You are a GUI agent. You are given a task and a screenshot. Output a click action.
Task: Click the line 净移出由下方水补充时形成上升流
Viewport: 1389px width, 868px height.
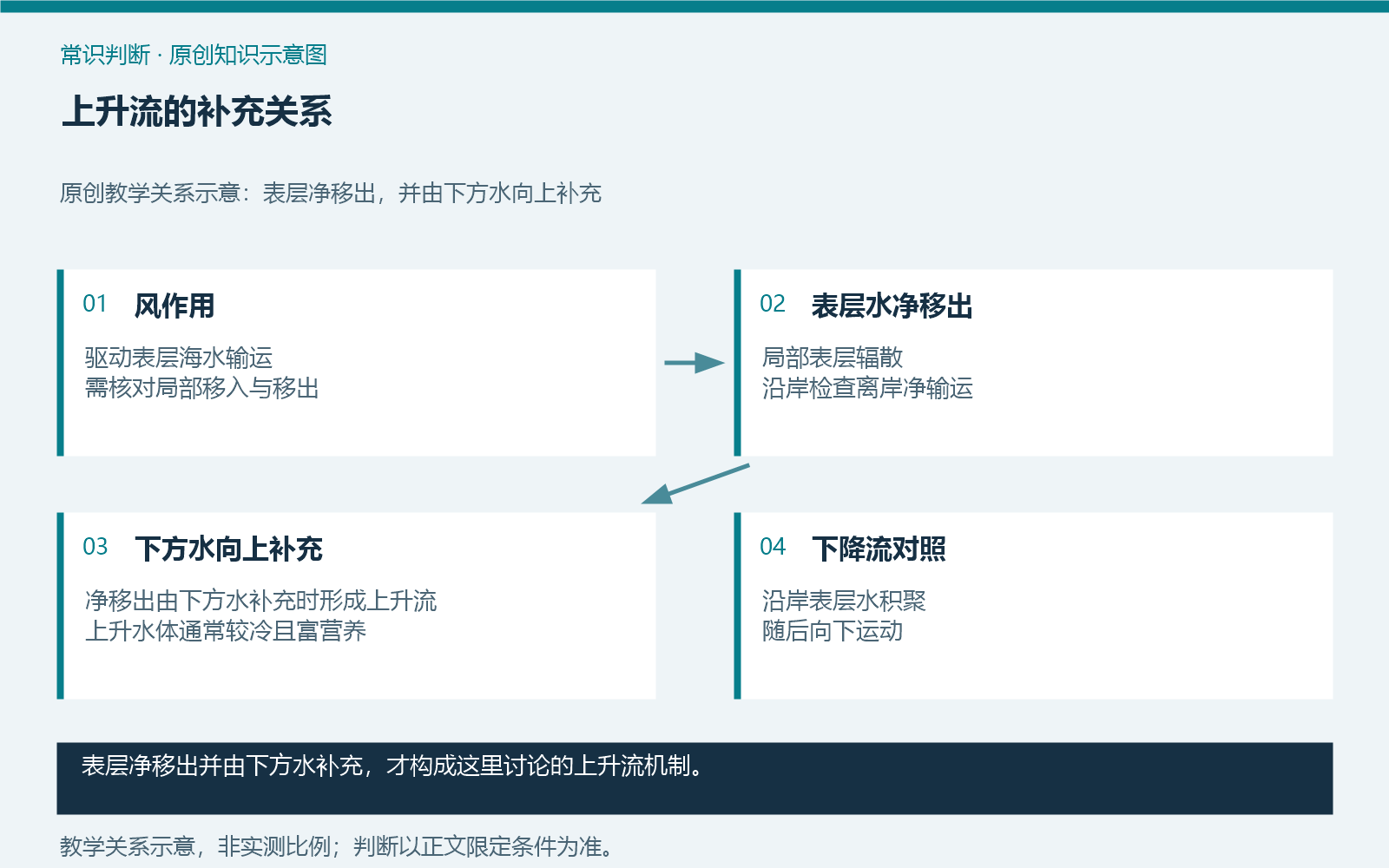(260, 600)
